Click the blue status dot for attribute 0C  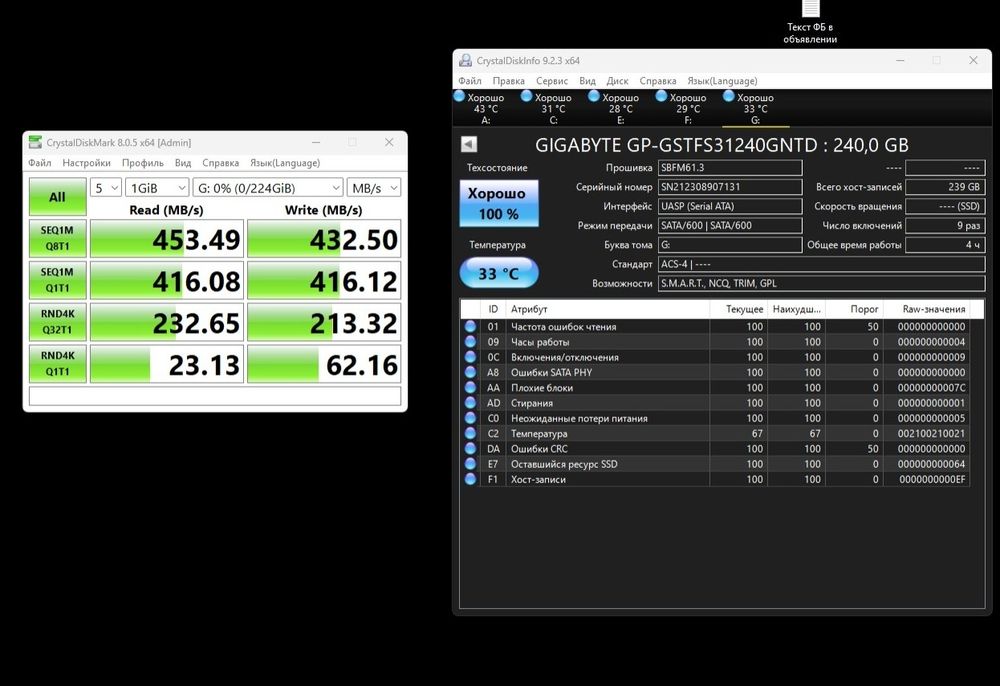pyautogui.click(x=471, y=357)
